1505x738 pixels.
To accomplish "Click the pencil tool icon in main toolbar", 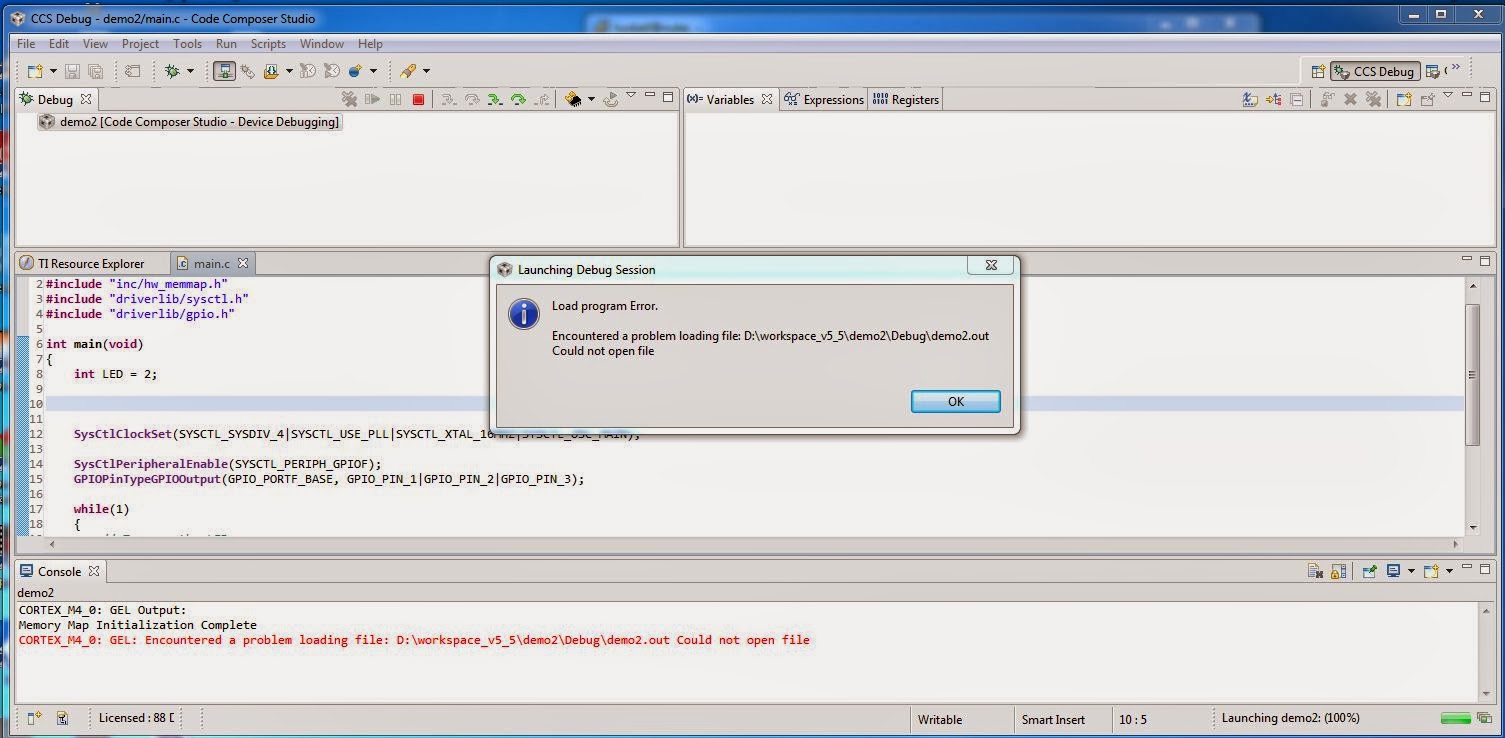I will [x=408, y=71].
